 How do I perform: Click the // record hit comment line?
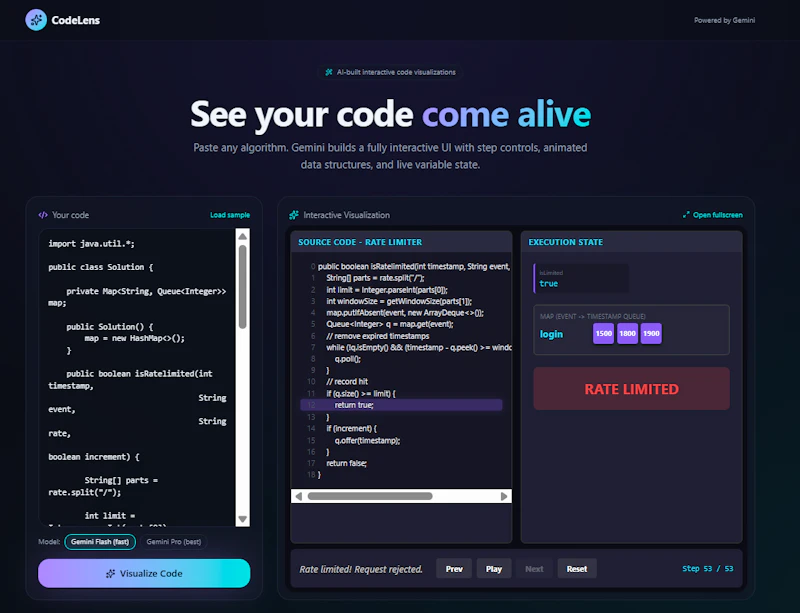(347, 381)
